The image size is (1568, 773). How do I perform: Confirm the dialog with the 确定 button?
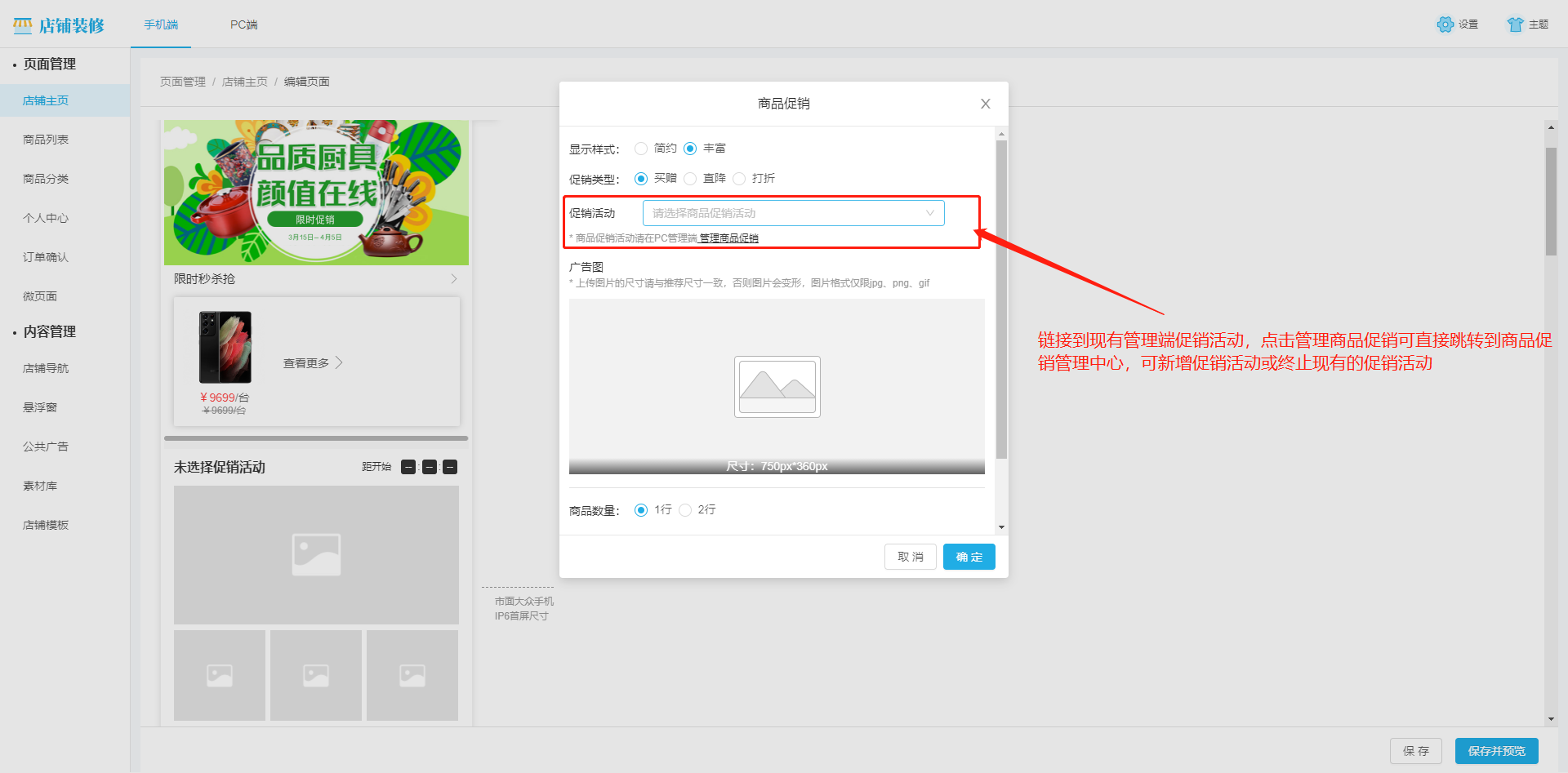pos(969,557)
